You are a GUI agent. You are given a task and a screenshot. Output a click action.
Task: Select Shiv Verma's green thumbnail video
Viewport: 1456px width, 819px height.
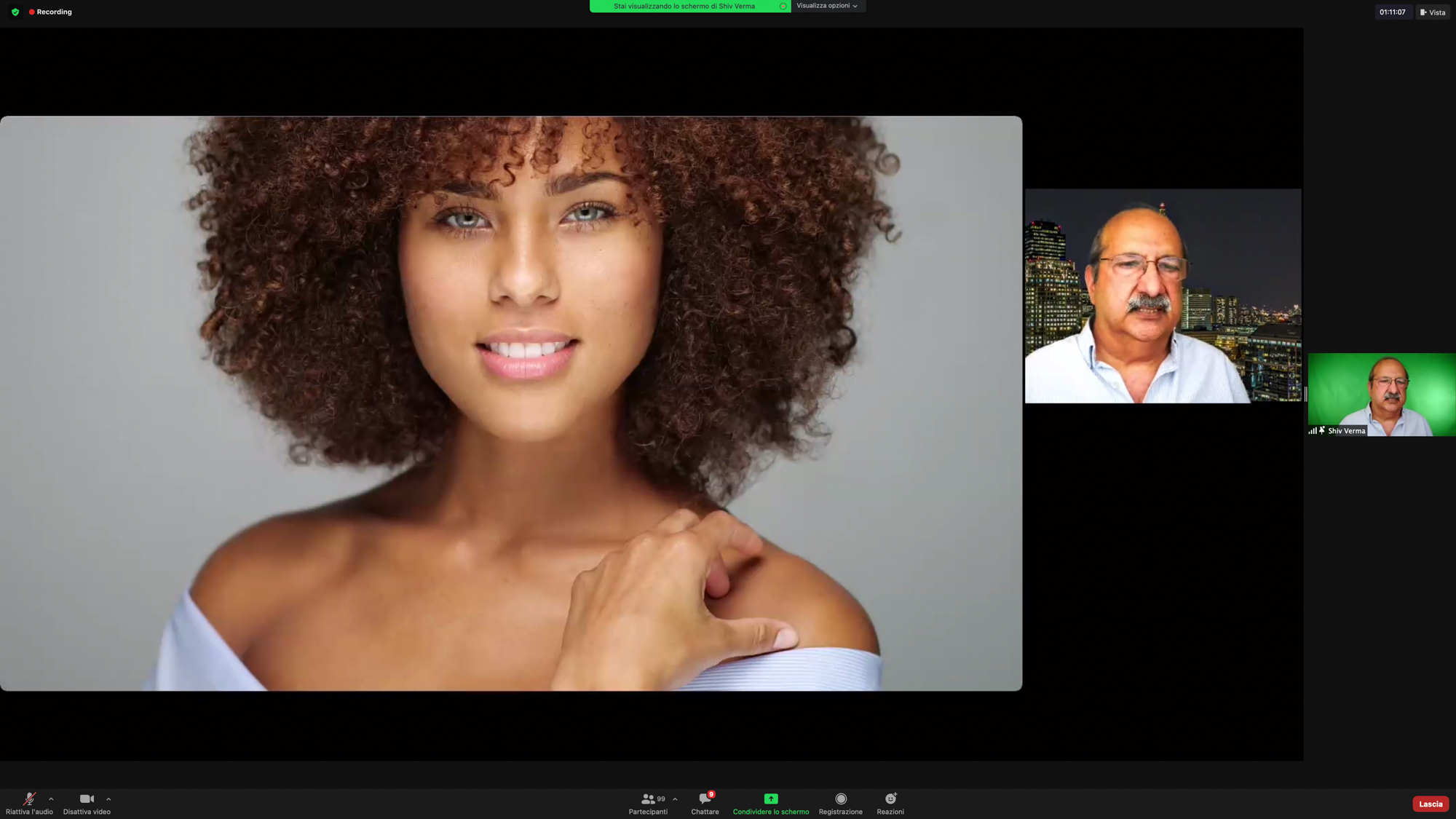[x=1381, y=394]
